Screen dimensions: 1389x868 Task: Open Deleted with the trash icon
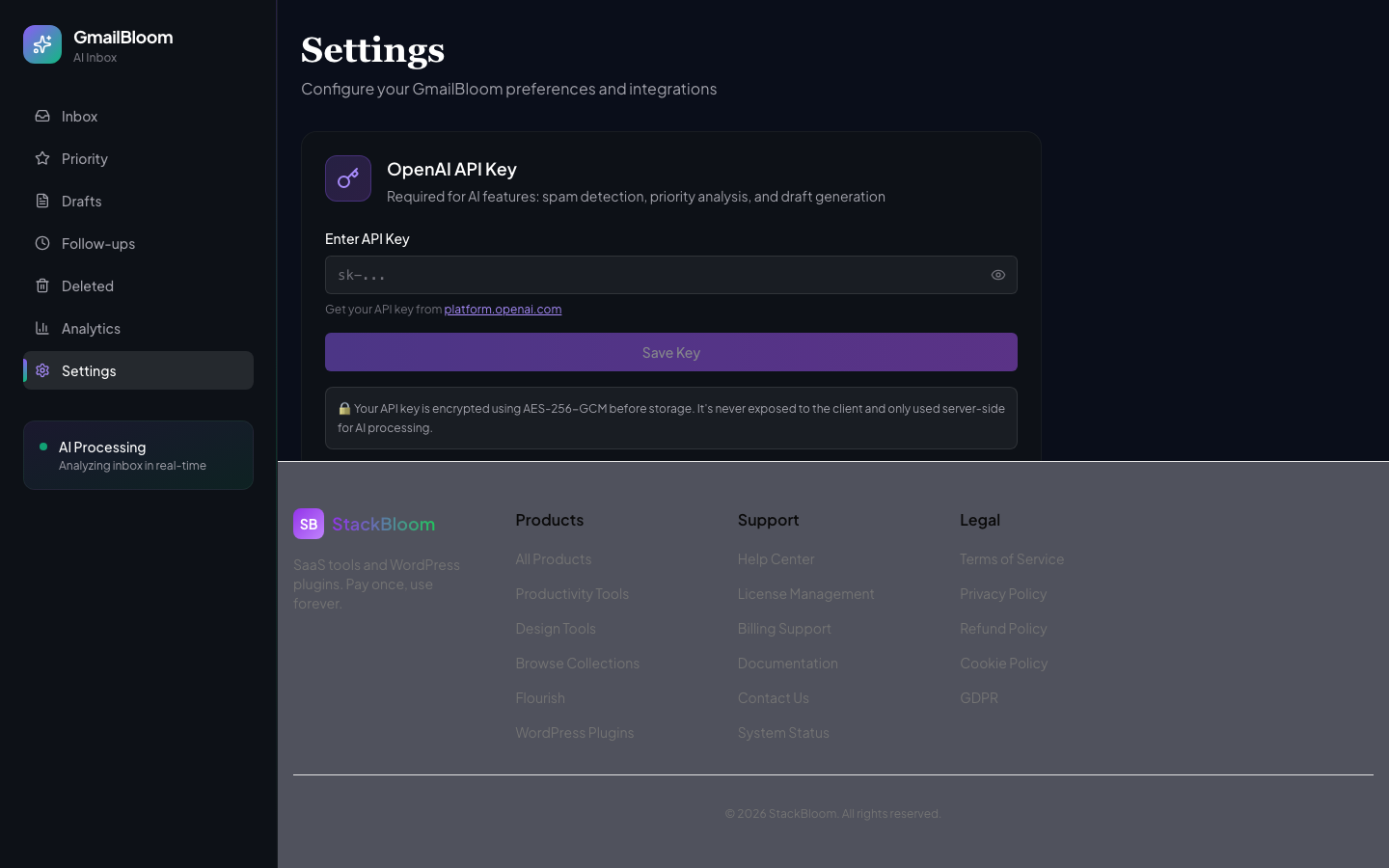42,285
